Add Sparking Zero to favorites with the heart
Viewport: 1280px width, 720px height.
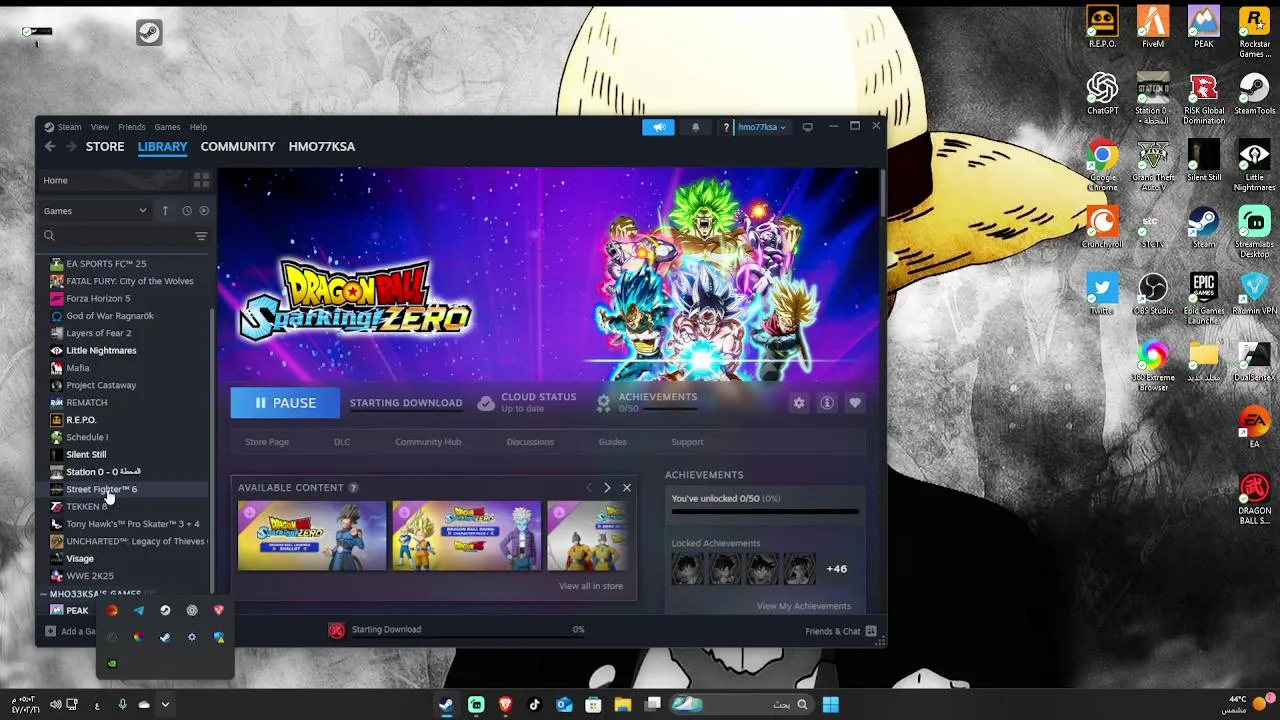coord(855,403)
